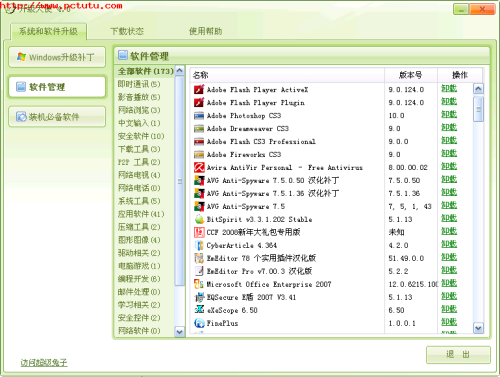Select category 编程开发 (6)
Viewport: 500px width, 377px height.
pos(139,279)
